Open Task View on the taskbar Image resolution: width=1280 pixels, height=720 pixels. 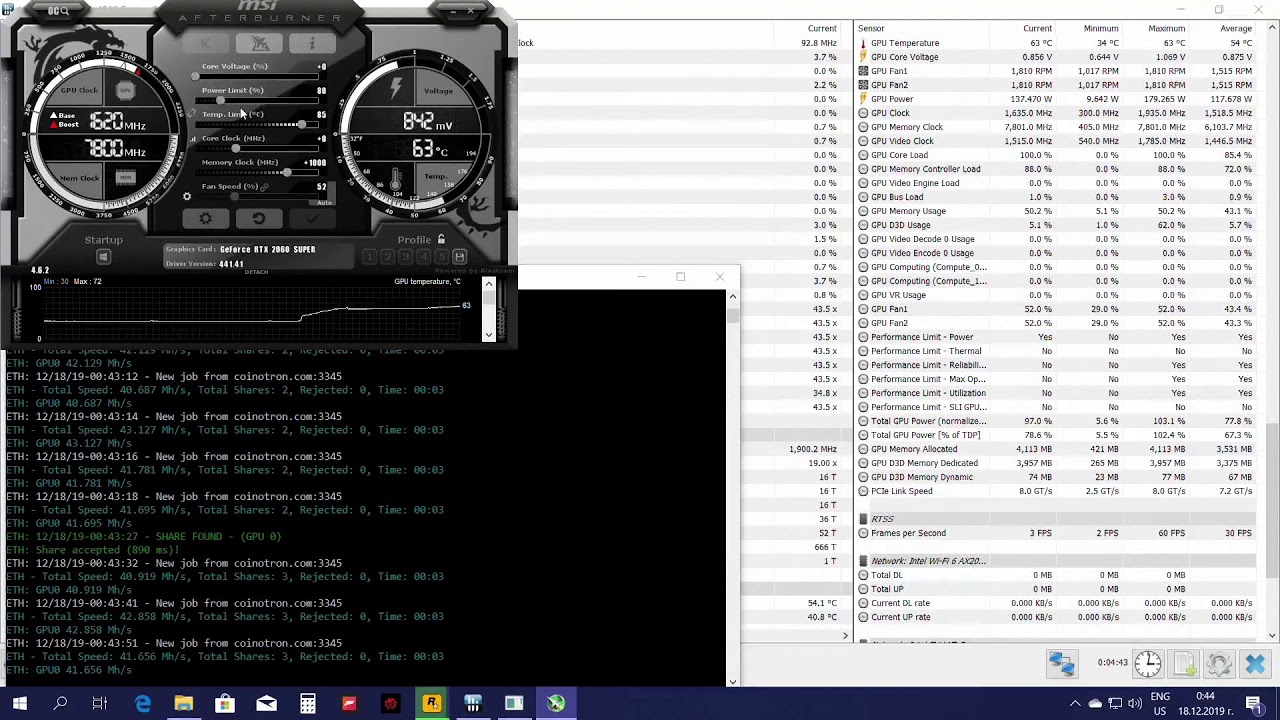point(100,703)
